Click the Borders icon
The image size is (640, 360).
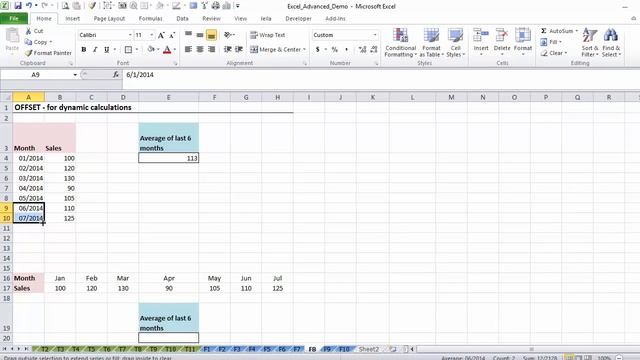[128, 49]
